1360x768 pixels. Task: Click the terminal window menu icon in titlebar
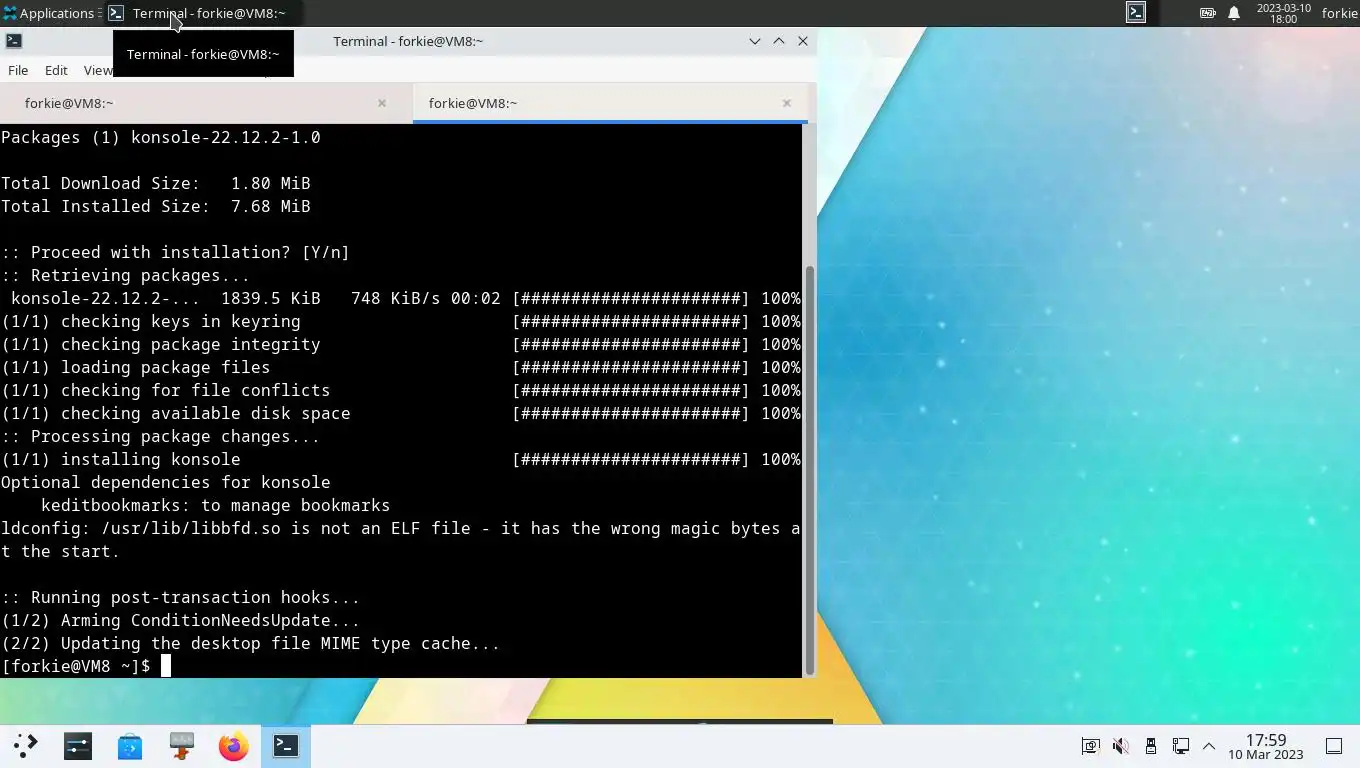click(14, 41)
